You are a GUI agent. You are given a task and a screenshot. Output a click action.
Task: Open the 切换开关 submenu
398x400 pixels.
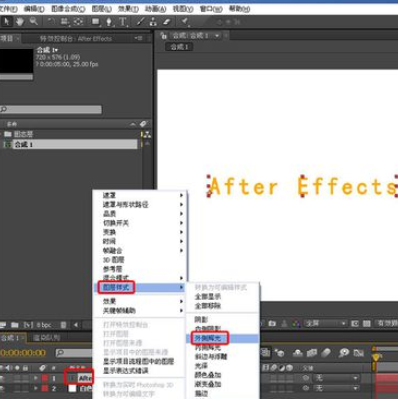pyautogui.click(x=140, y=223)
